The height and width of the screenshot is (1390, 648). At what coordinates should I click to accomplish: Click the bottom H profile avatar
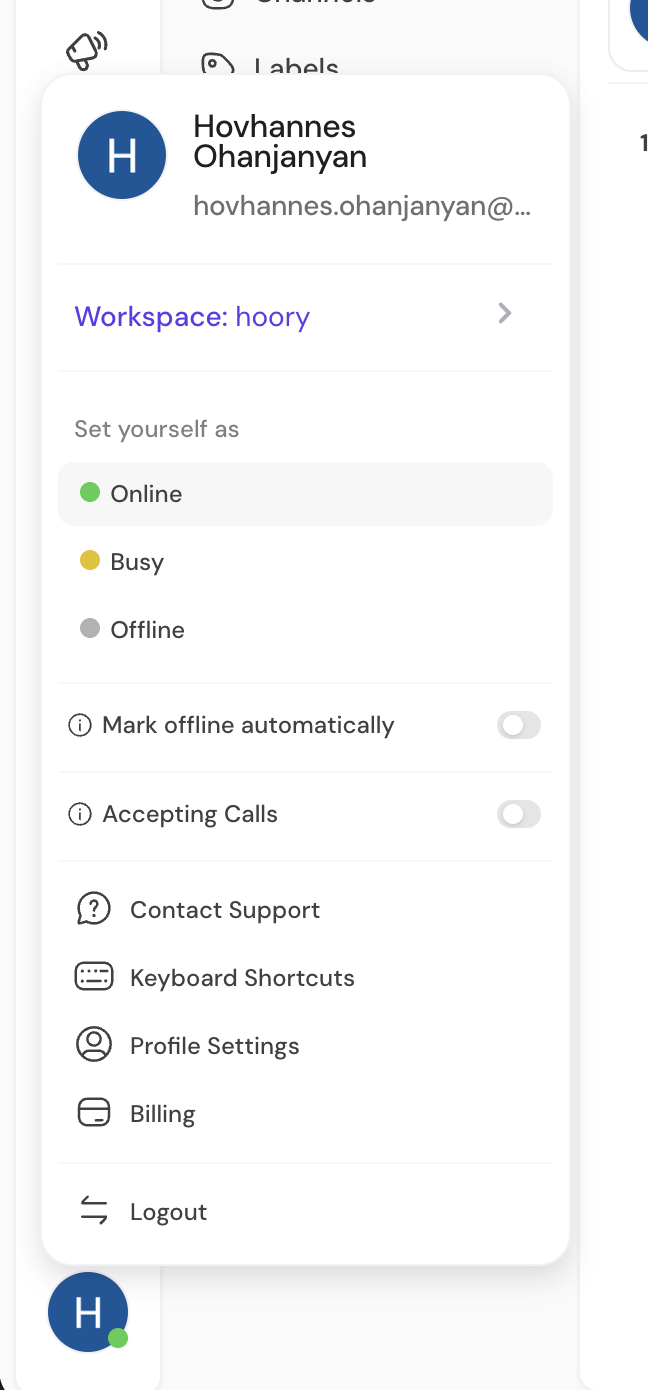click(x=88, y=1311)
